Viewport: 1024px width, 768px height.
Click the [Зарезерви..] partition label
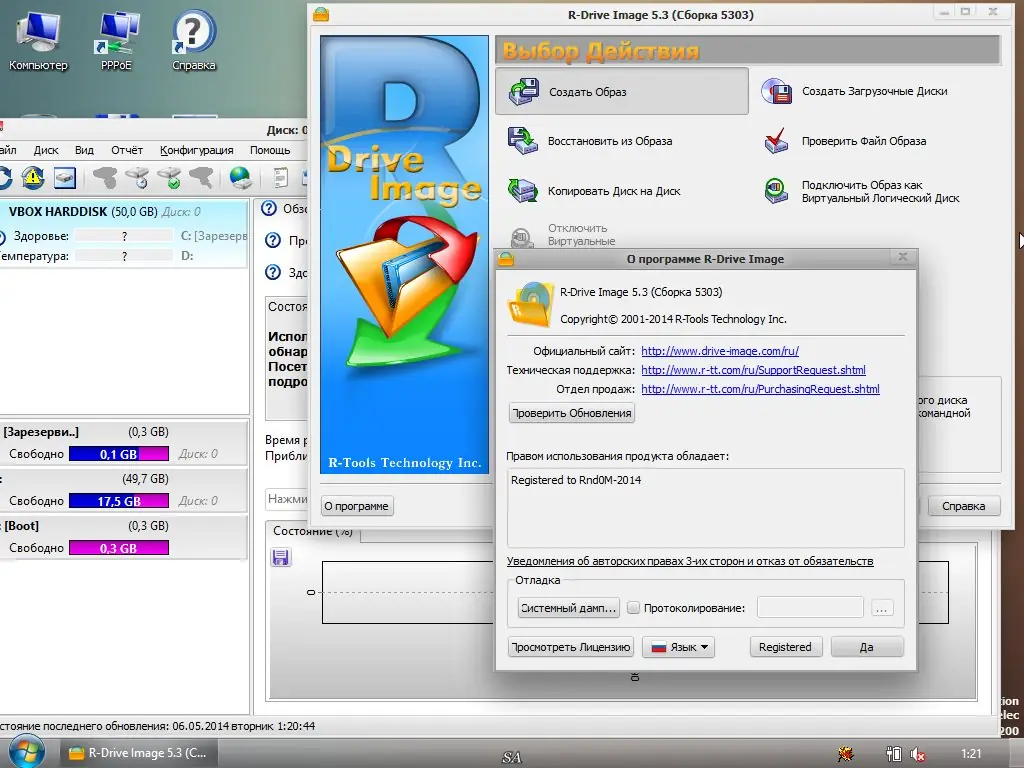point(40,432)
